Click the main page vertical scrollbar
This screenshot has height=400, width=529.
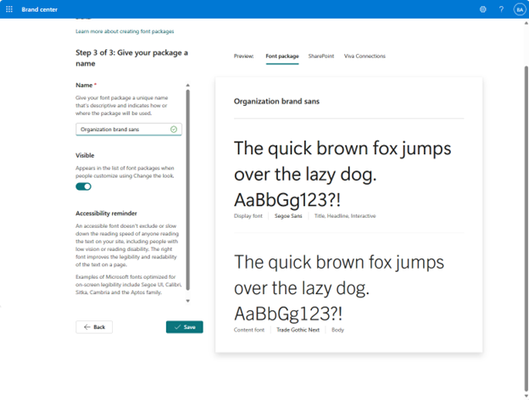526,223
